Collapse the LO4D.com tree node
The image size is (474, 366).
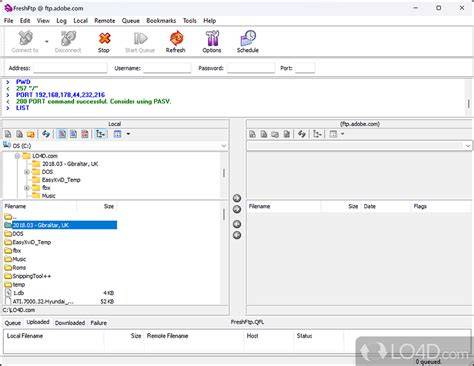pos(17,156)
